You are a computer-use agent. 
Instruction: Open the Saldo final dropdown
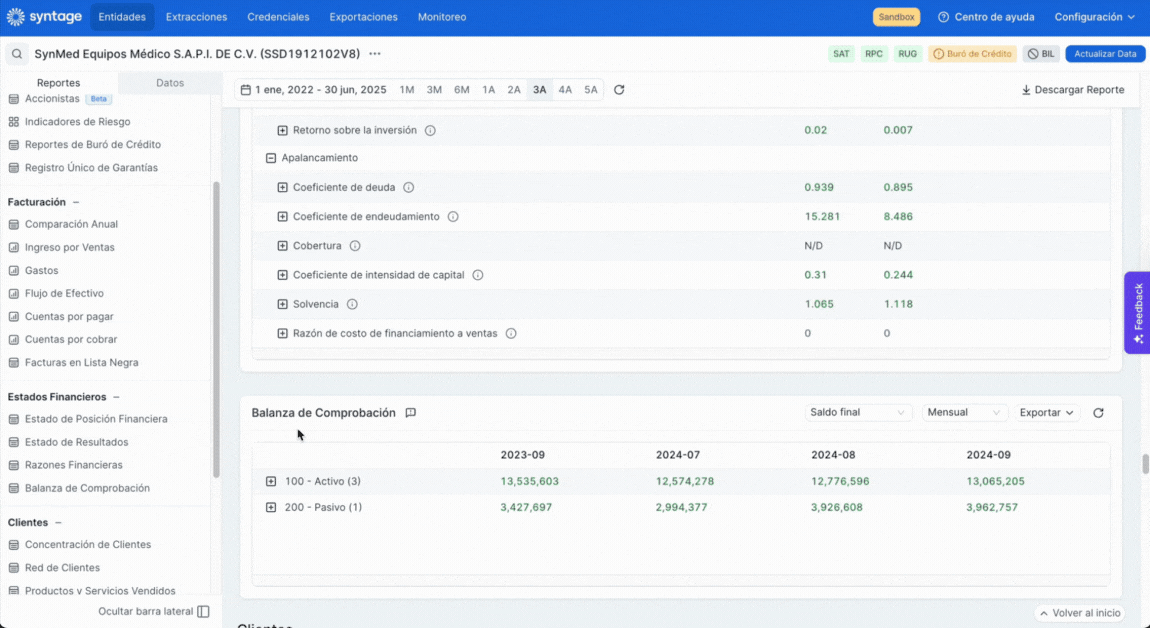[858, 413]
